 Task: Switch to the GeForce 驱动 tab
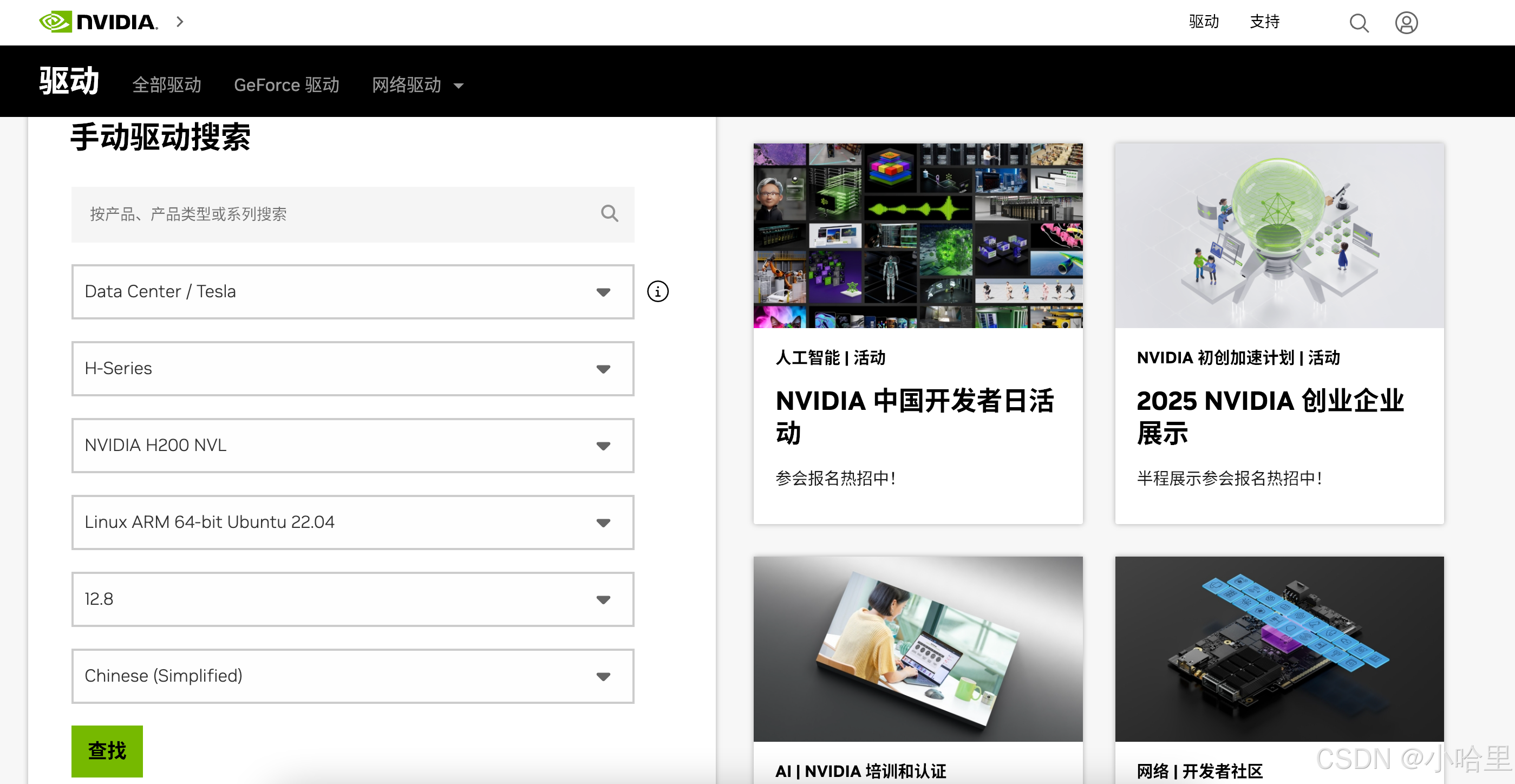(286, 86)
